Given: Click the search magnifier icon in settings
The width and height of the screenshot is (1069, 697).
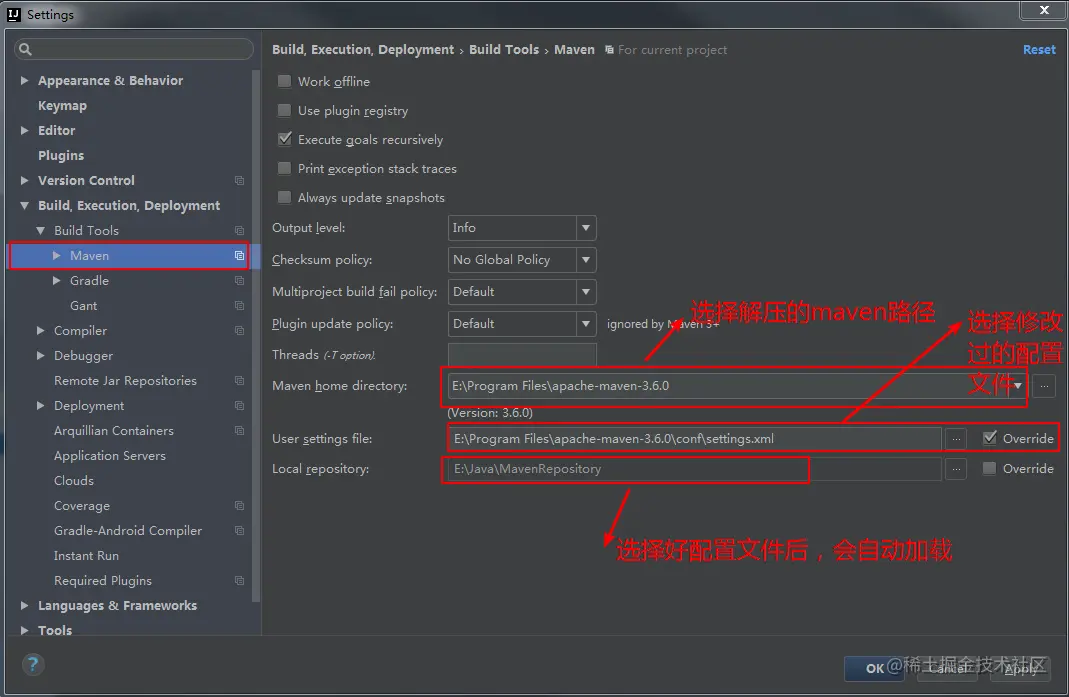Looking at the screenshot, I should tap(25, 49).
